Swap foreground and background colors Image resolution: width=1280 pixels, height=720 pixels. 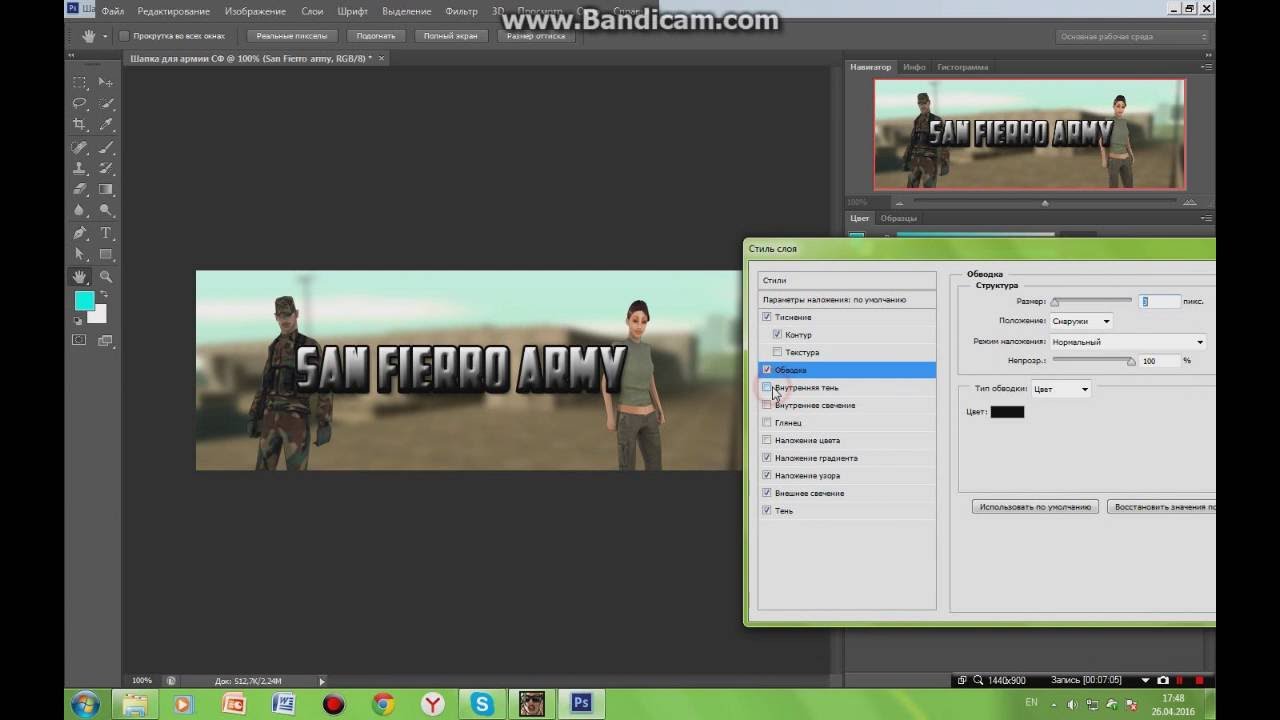tap(104, 296)
